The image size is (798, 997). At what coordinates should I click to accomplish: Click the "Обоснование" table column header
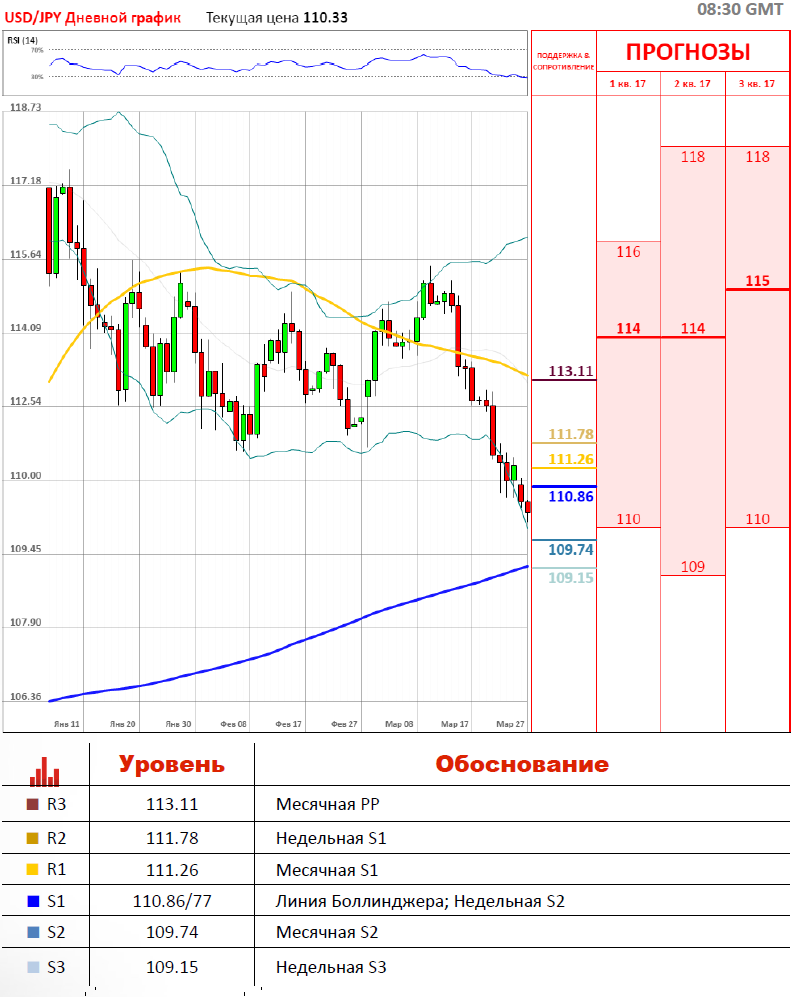pos(521,765)
